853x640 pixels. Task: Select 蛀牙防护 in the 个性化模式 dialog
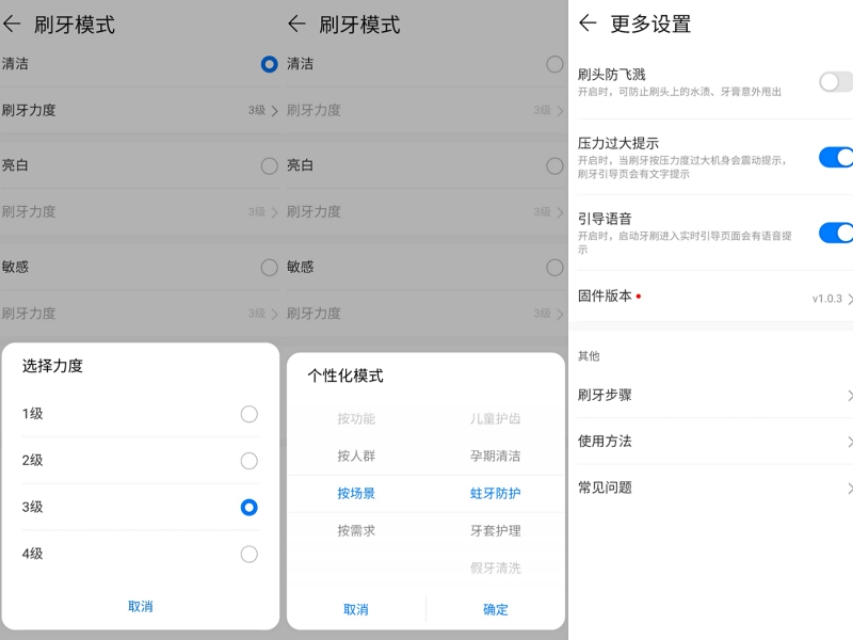click(494, 493)
